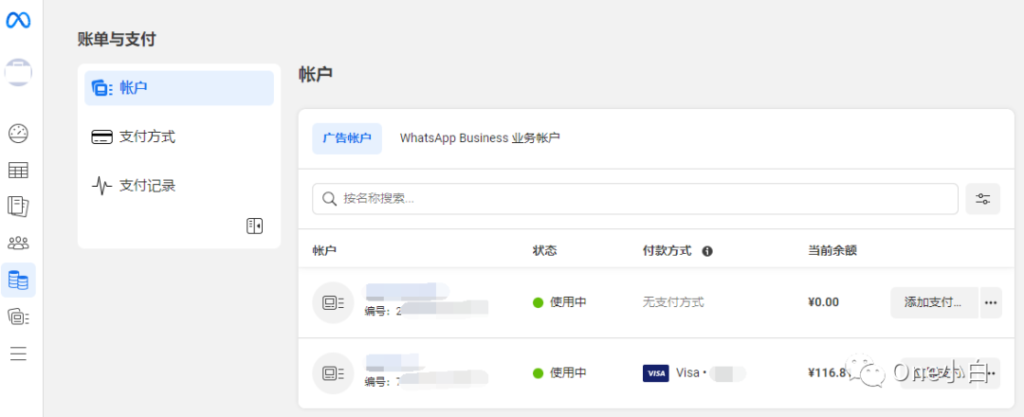The height and width of the screenshot is (417, 1024).
Task: Click the 添加支付 button
Action: click(934, 303)
